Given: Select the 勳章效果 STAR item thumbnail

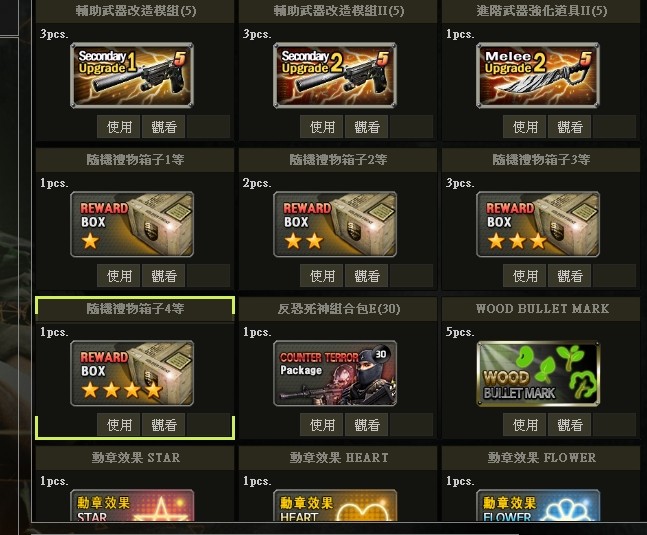Looking at the screenshot, I should [132, 505].
